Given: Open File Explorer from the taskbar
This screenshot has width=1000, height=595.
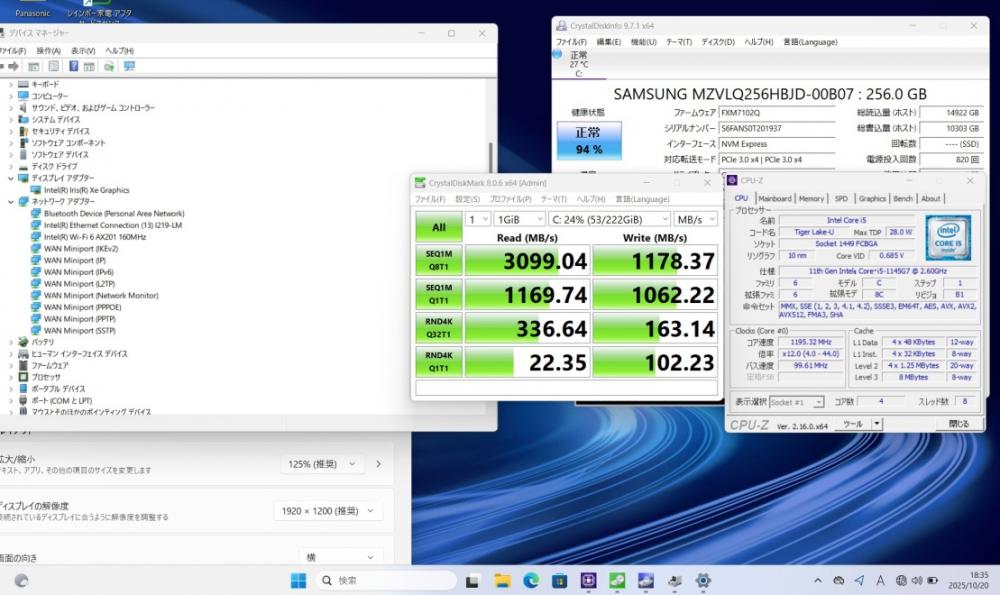Looking at the screenshot, I should click(503, 580).
